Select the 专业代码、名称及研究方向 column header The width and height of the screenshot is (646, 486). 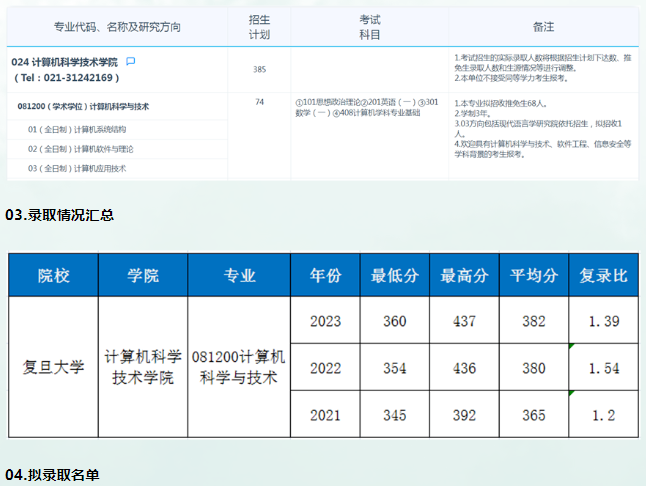point(117,27)
